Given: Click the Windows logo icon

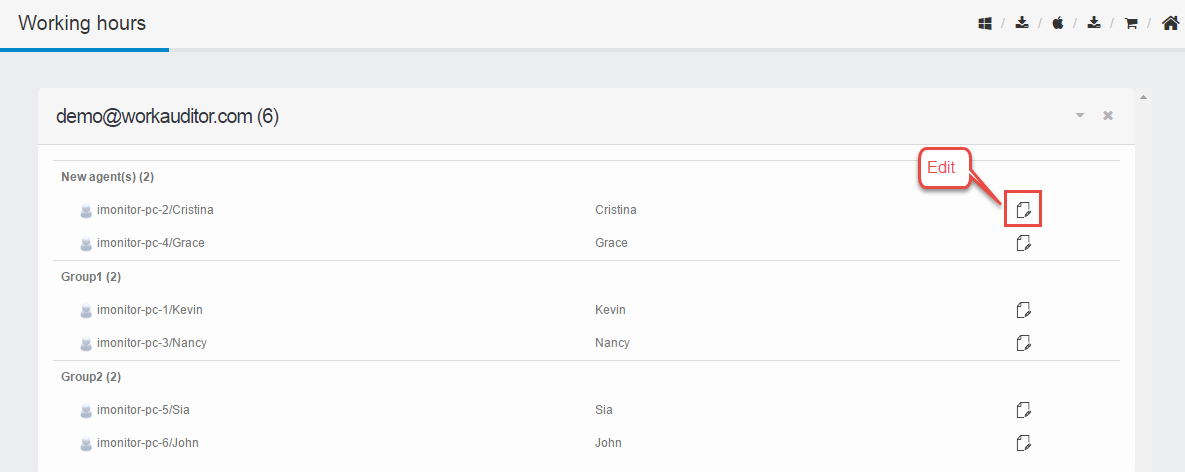Looking at the screenshot, I should pos(985,23).
